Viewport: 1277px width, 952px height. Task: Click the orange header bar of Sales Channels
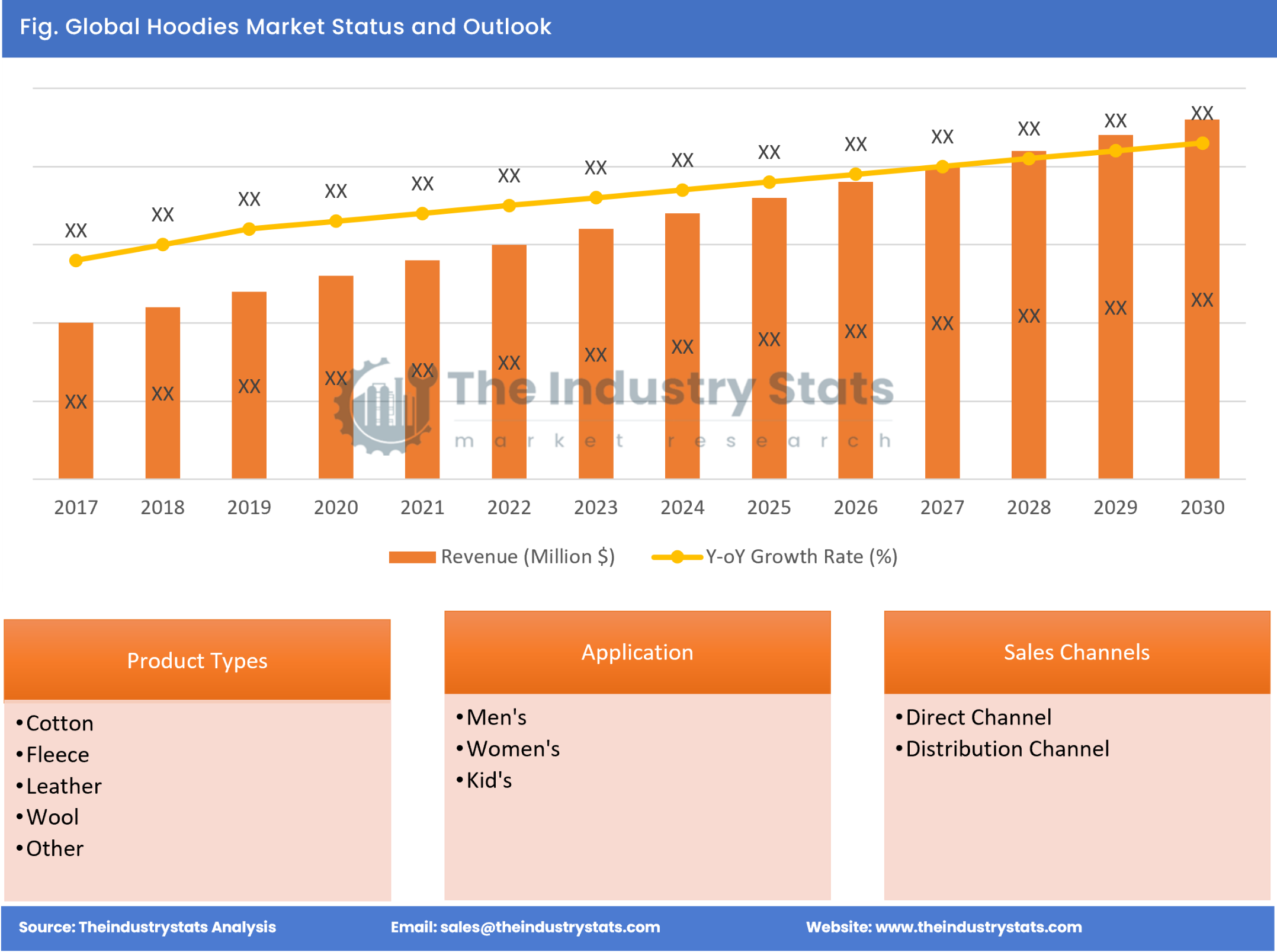(x=1076, y=652)
